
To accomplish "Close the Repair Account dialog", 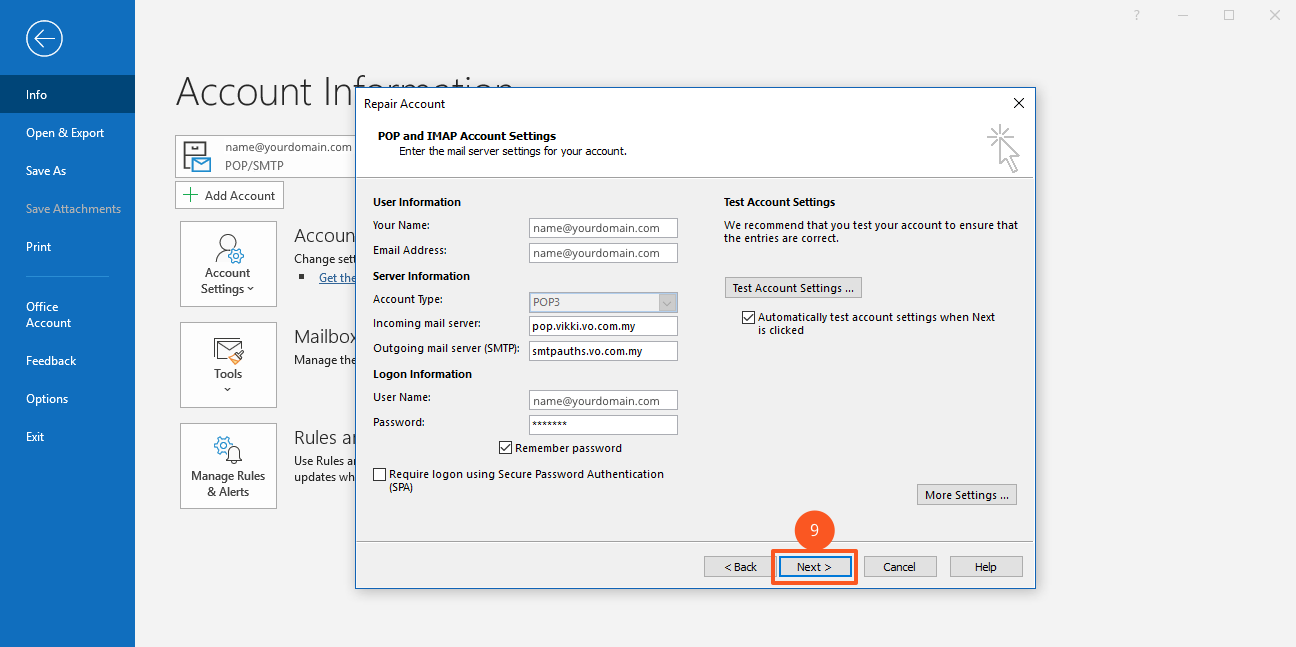I will click(x=1018, y=103).
